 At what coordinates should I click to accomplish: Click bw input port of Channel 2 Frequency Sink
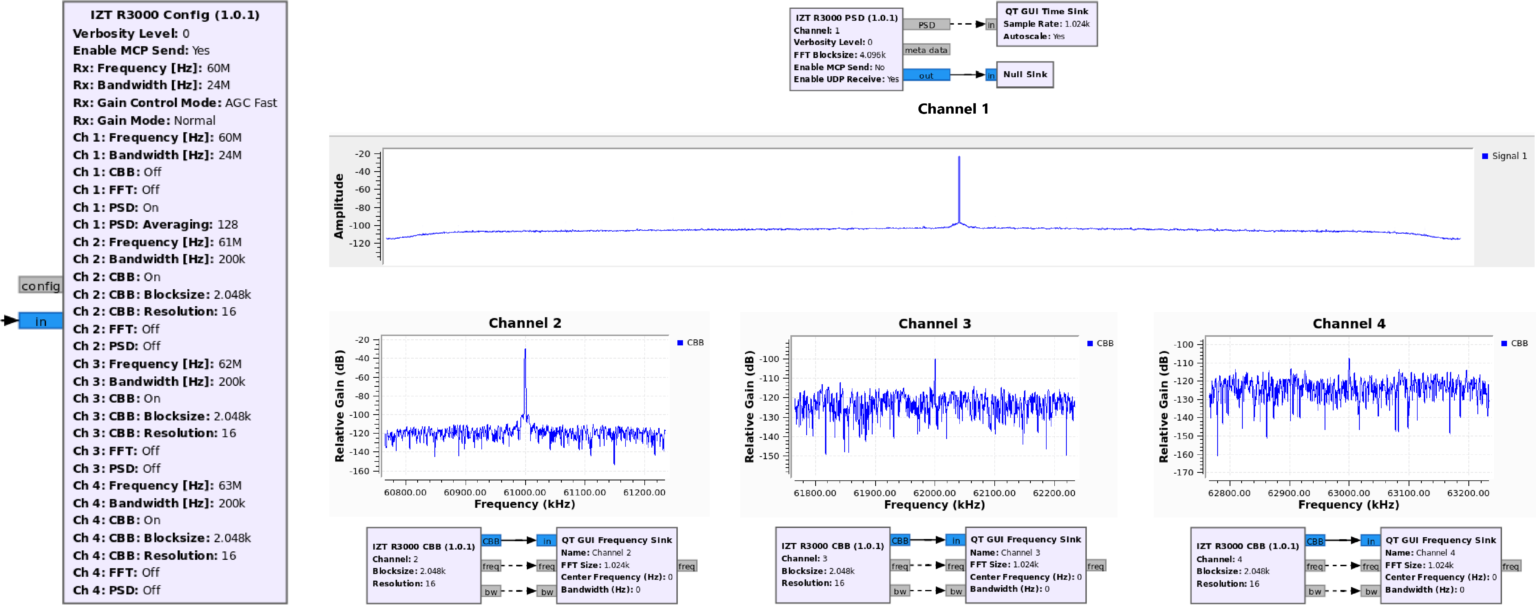[x=546, y=591]
